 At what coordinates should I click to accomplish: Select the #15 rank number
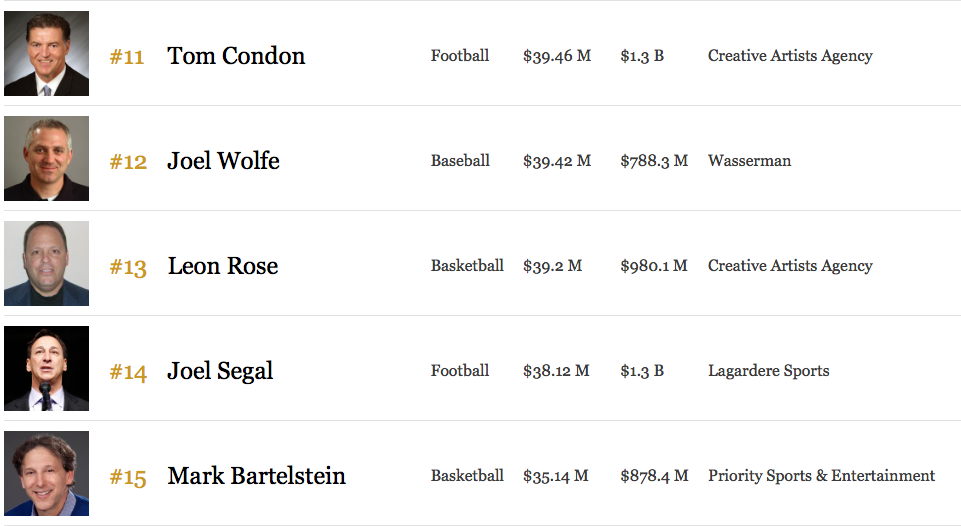point(128,478)
